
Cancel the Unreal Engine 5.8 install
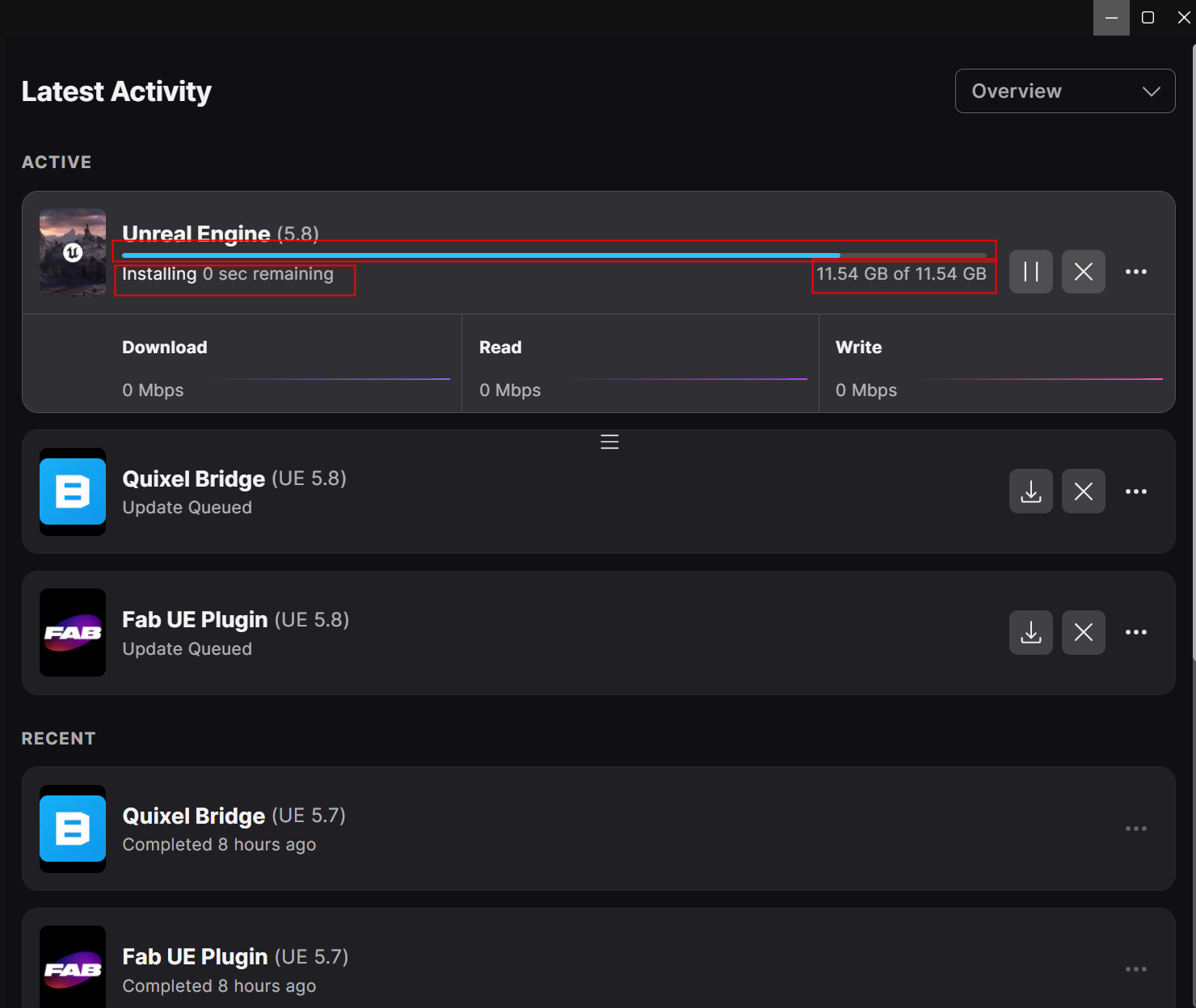[x=1084, y=272]
